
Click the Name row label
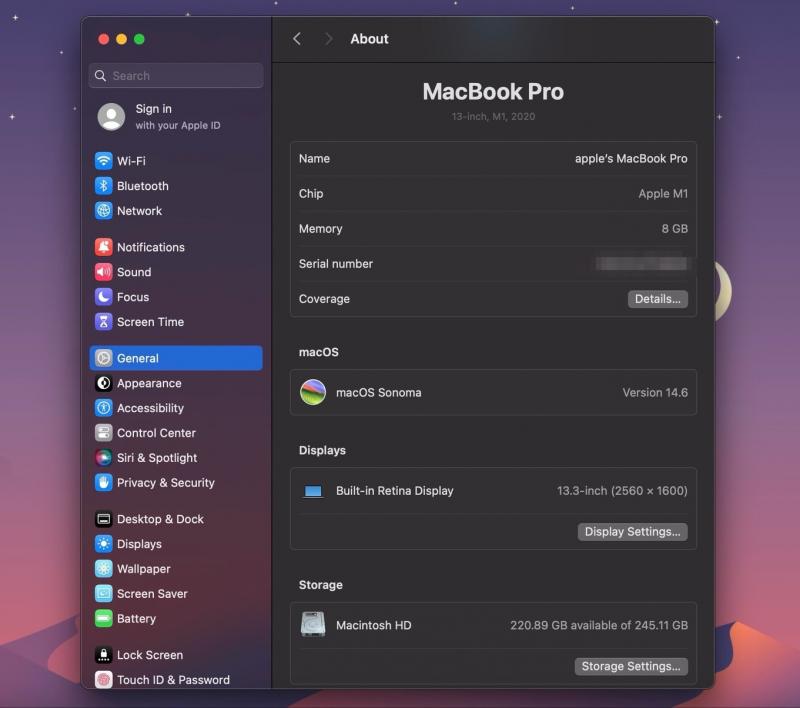pos(314,159)
